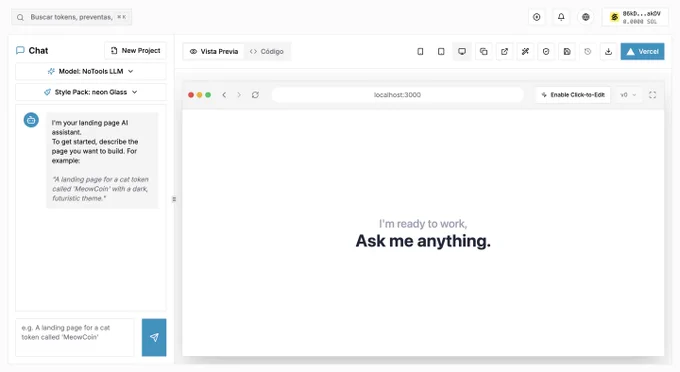
Task: Enter fullscreen preview with expand icon
Action: click(x=652, y=95)
